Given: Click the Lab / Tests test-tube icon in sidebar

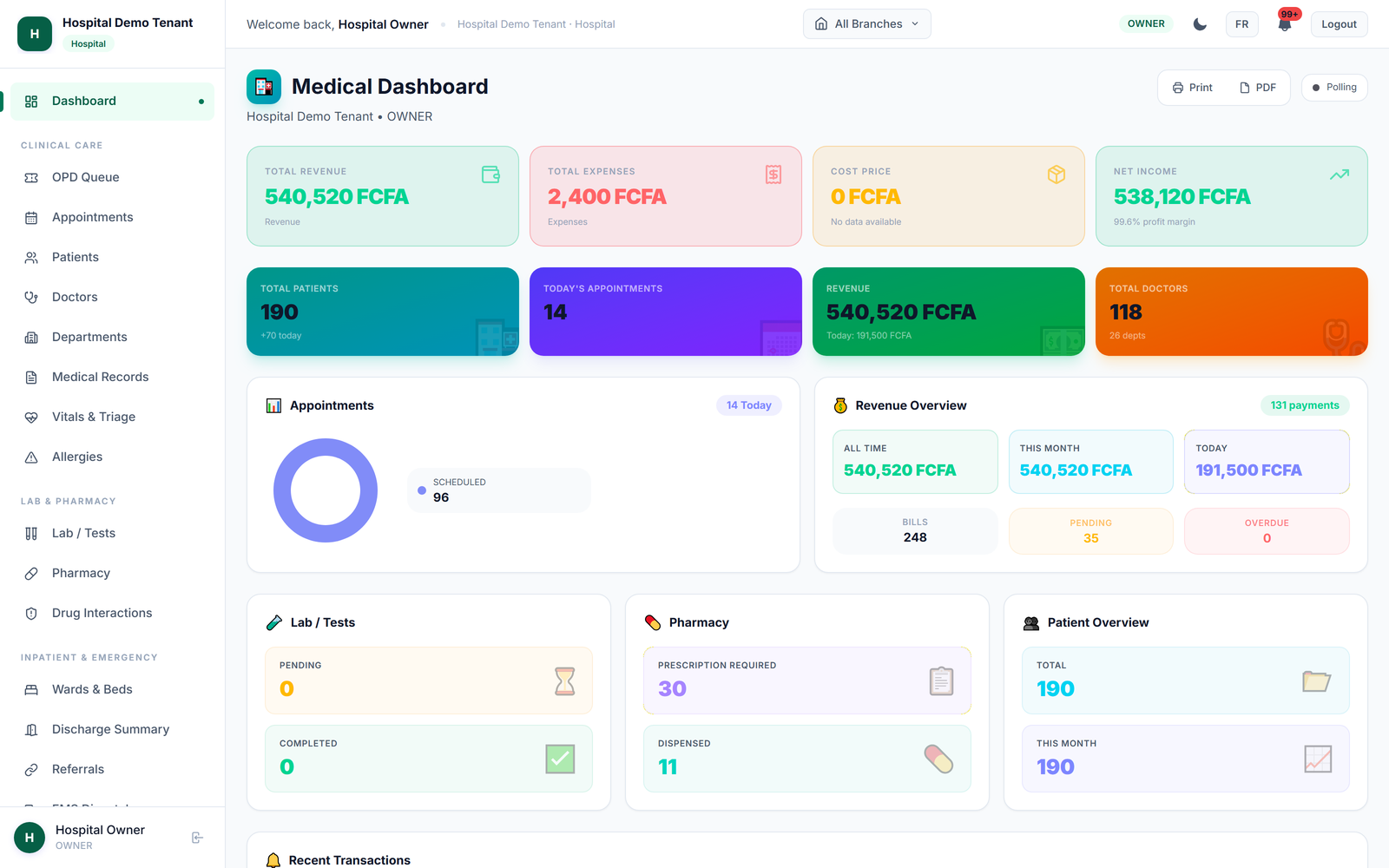Looking at the screenshot, I should (x=31, y=534).
